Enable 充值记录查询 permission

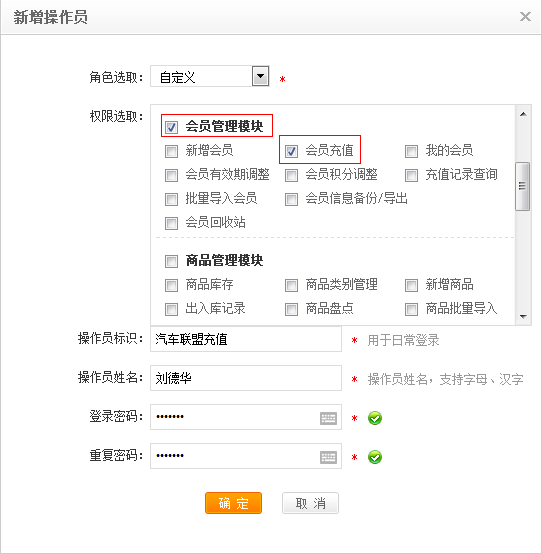411,175
